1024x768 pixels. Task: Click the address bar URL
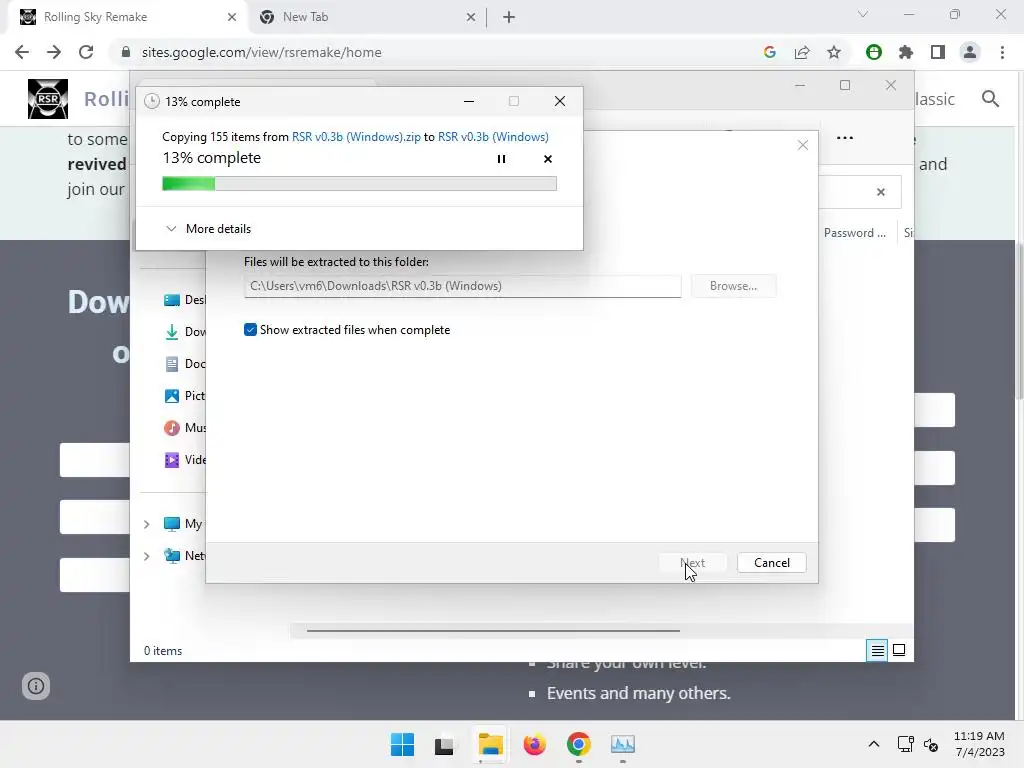[261, 52]
